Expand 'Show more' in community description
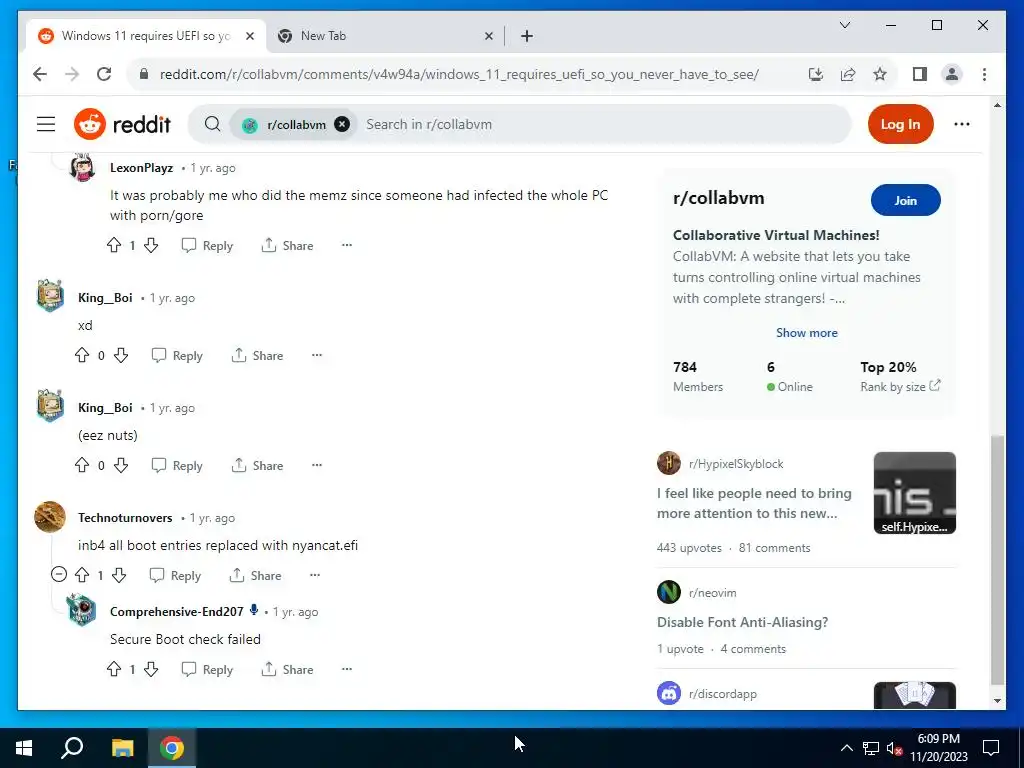 807,332
